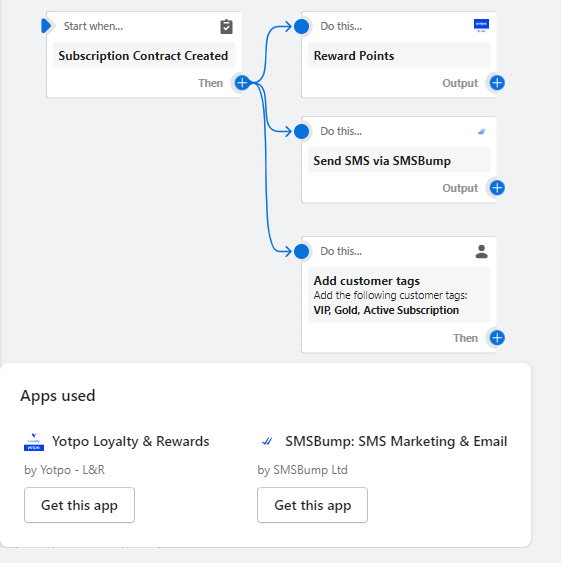This screenshot has height=563, width=561.
Task: Click the SMSBump app logo in Apps used
Action: coord(267,441)
